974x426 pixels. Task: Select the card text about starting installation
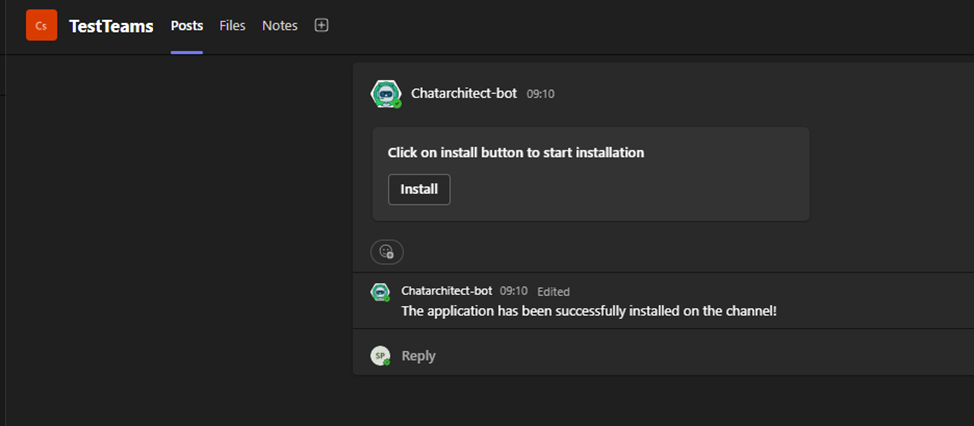(x=516, y=153)
